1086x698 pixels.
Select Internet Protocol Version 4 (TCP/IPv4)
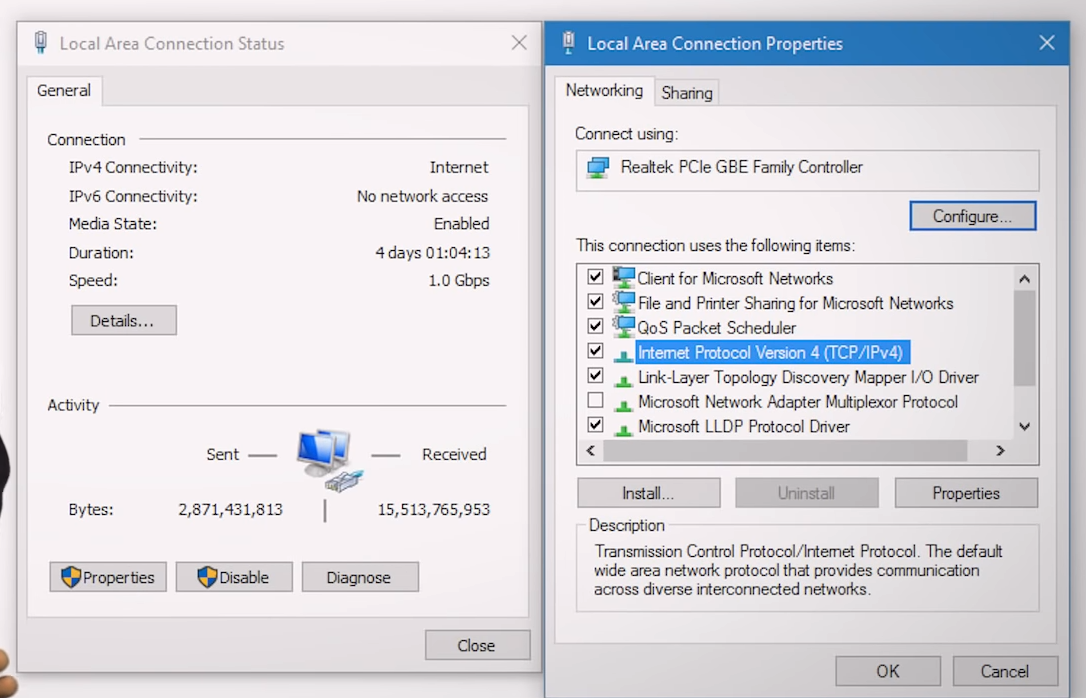pyautogui.click(x=771, y=352)
